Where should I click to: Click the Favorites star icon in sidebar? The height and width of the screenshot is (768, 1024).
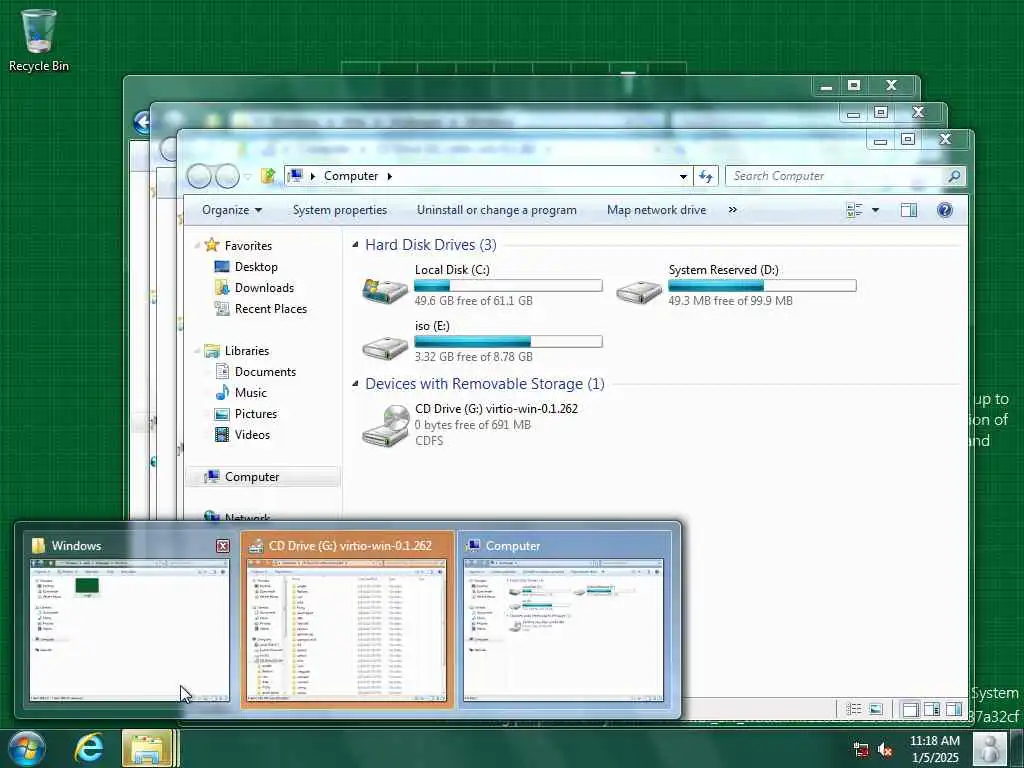click(x=212, y=246)
